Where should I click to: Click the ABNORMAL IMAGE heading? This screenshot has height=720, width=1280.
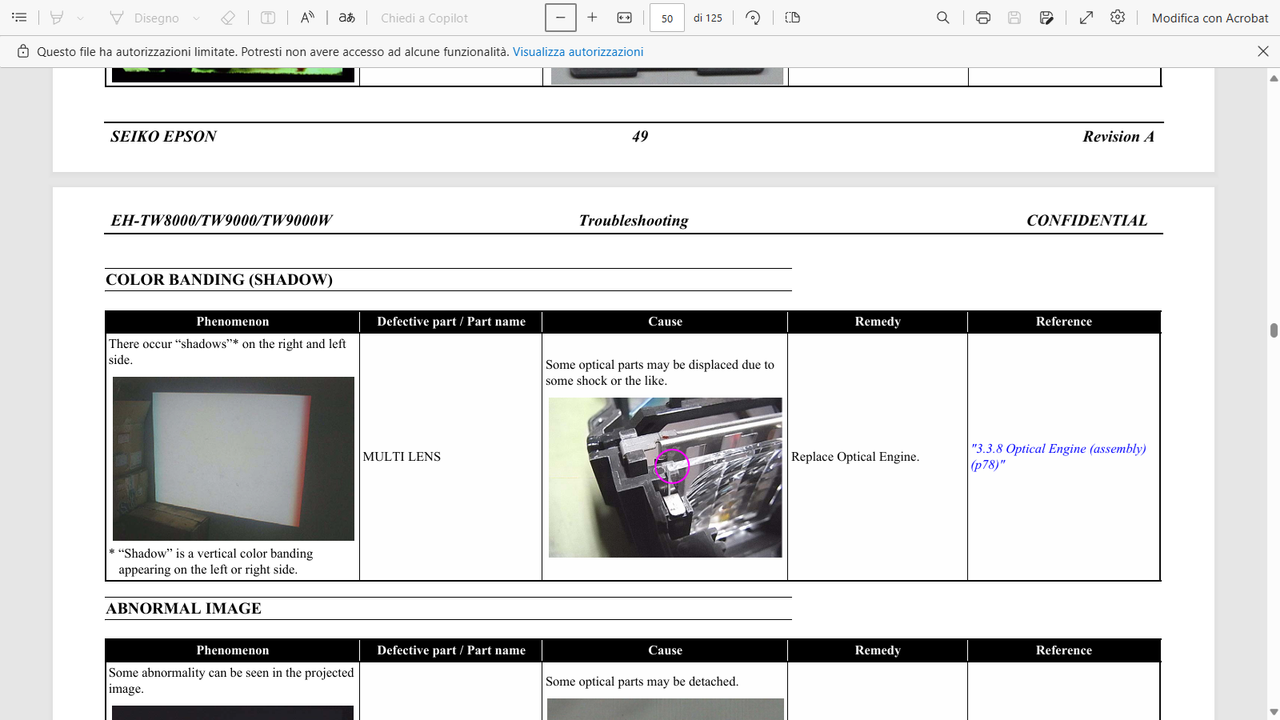click(183, 609)
